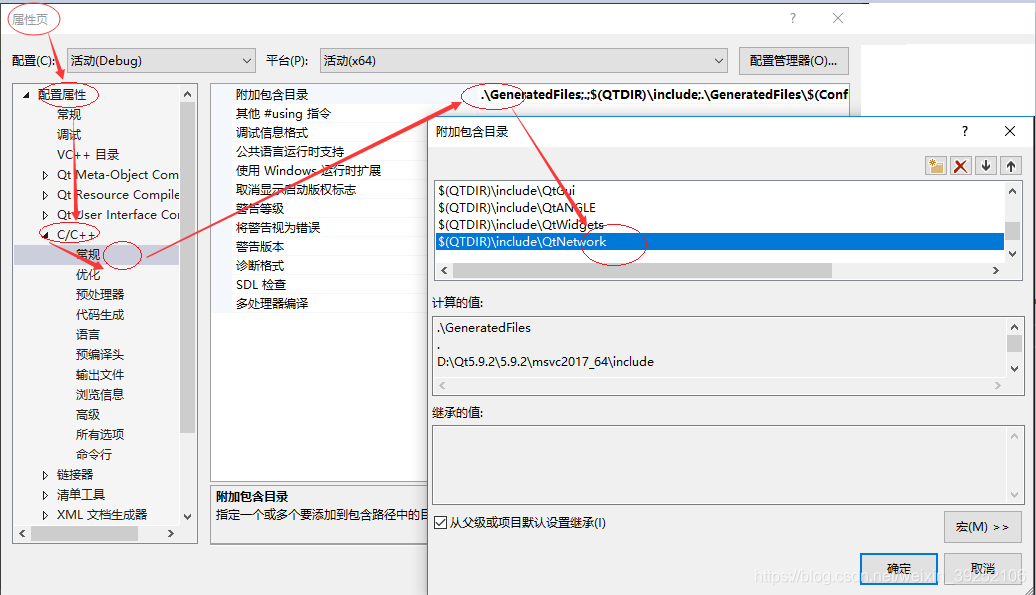The width and height of the screenshot is (1036, 595).
Task: Click down arrow of include list scrollbar
Action: pos(1012,254)
